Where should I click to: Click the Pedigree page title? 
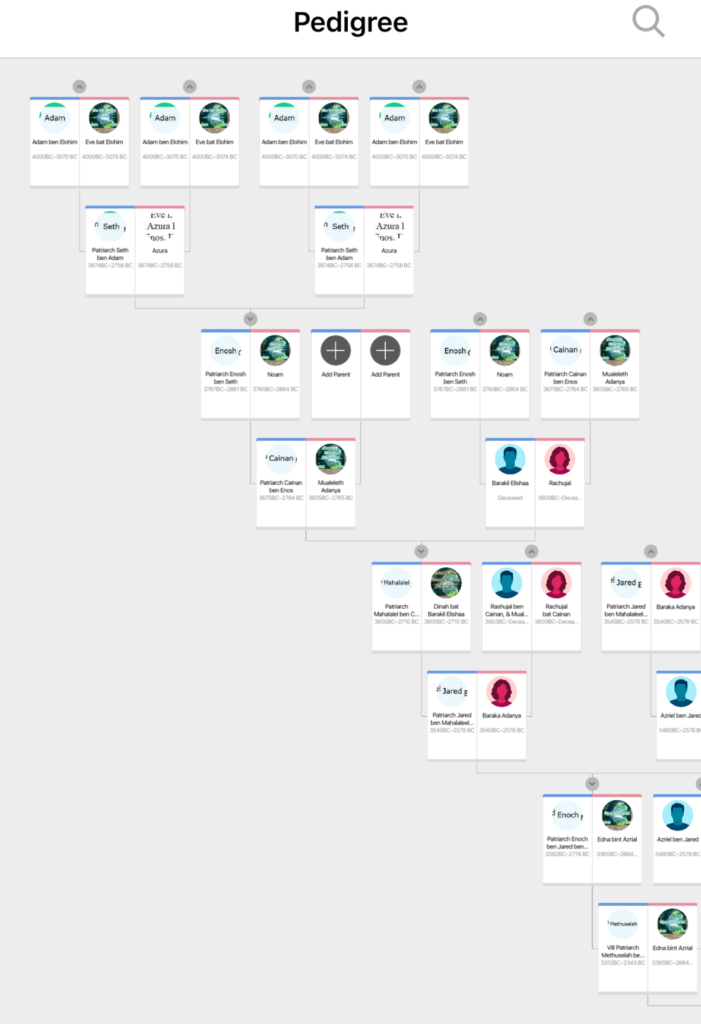point(350,23)
